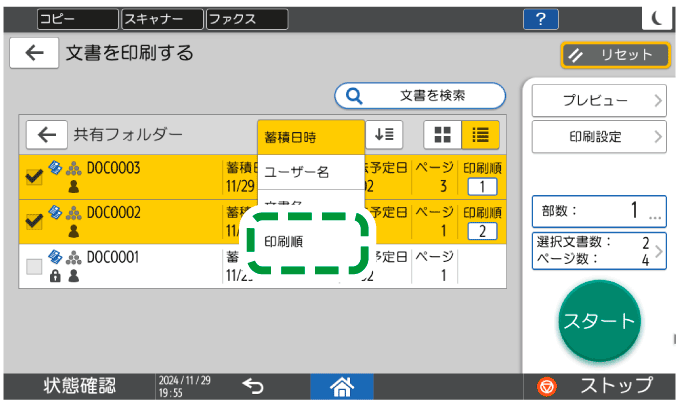Viewport: 683px width, 404px height.
Task: Choose 印刷順 in sort menu
Action: 308,242
